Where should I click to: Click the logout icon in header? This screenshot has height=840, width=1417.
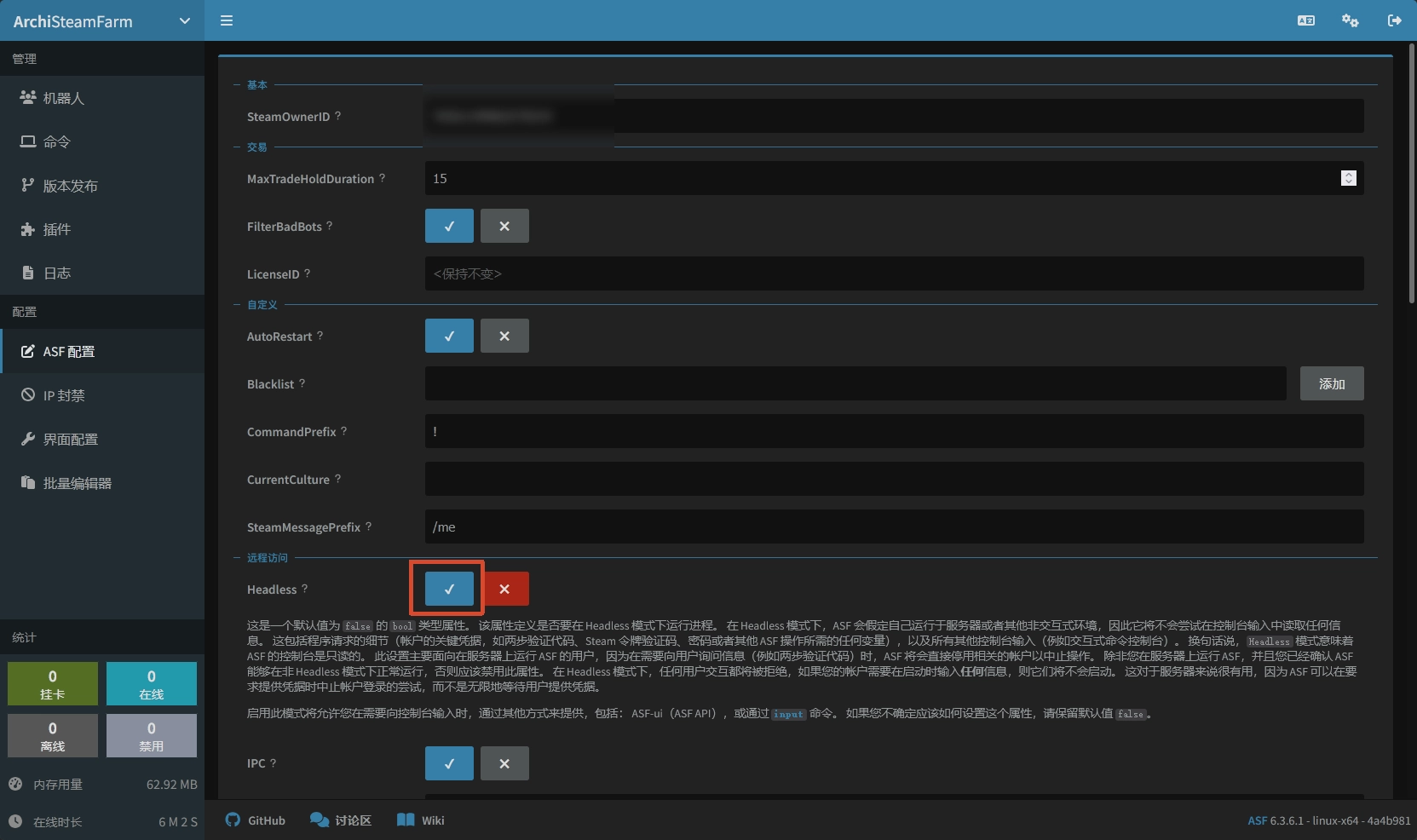click(x=1395, y=20)
